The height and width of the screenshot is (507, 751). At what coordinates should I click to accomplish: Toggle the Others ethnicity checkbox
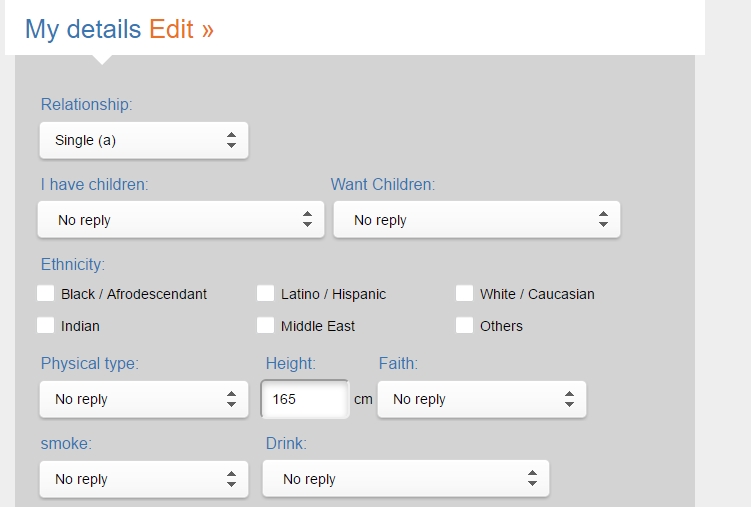(464, 325)
